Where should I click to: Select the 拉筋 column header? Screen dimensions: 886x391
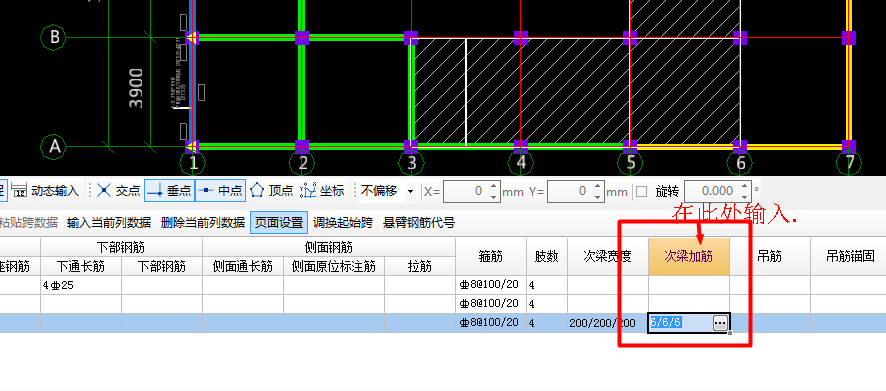coord(420,266)
